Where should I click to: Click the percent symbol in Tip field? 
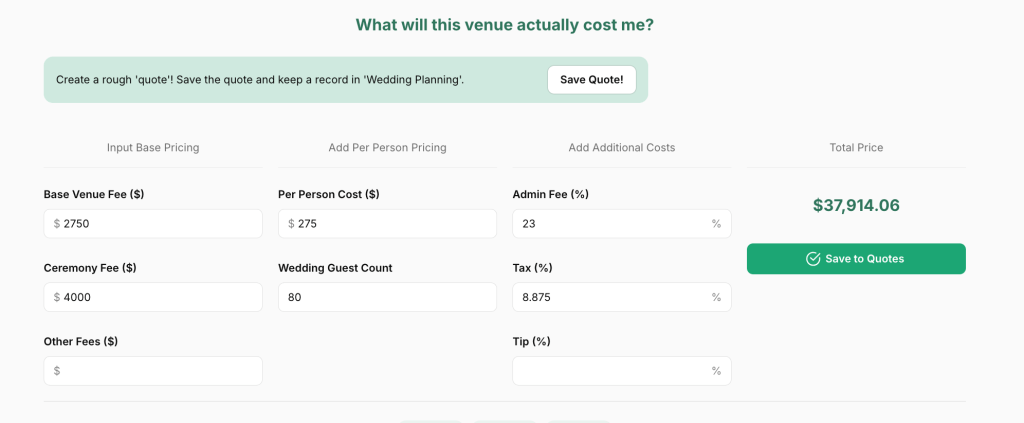716,371
